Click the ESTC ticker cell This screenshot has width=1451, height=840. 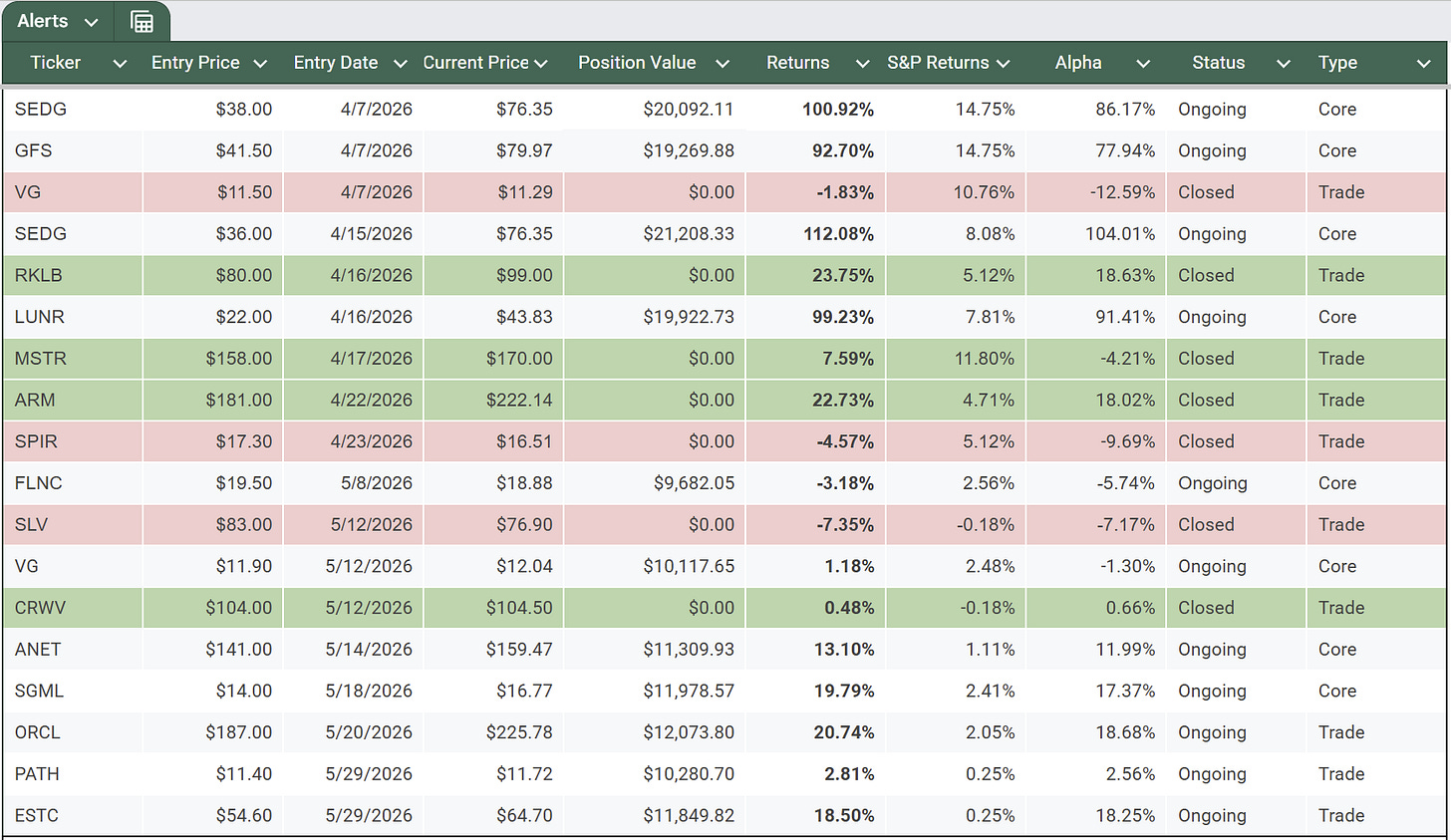73,815
